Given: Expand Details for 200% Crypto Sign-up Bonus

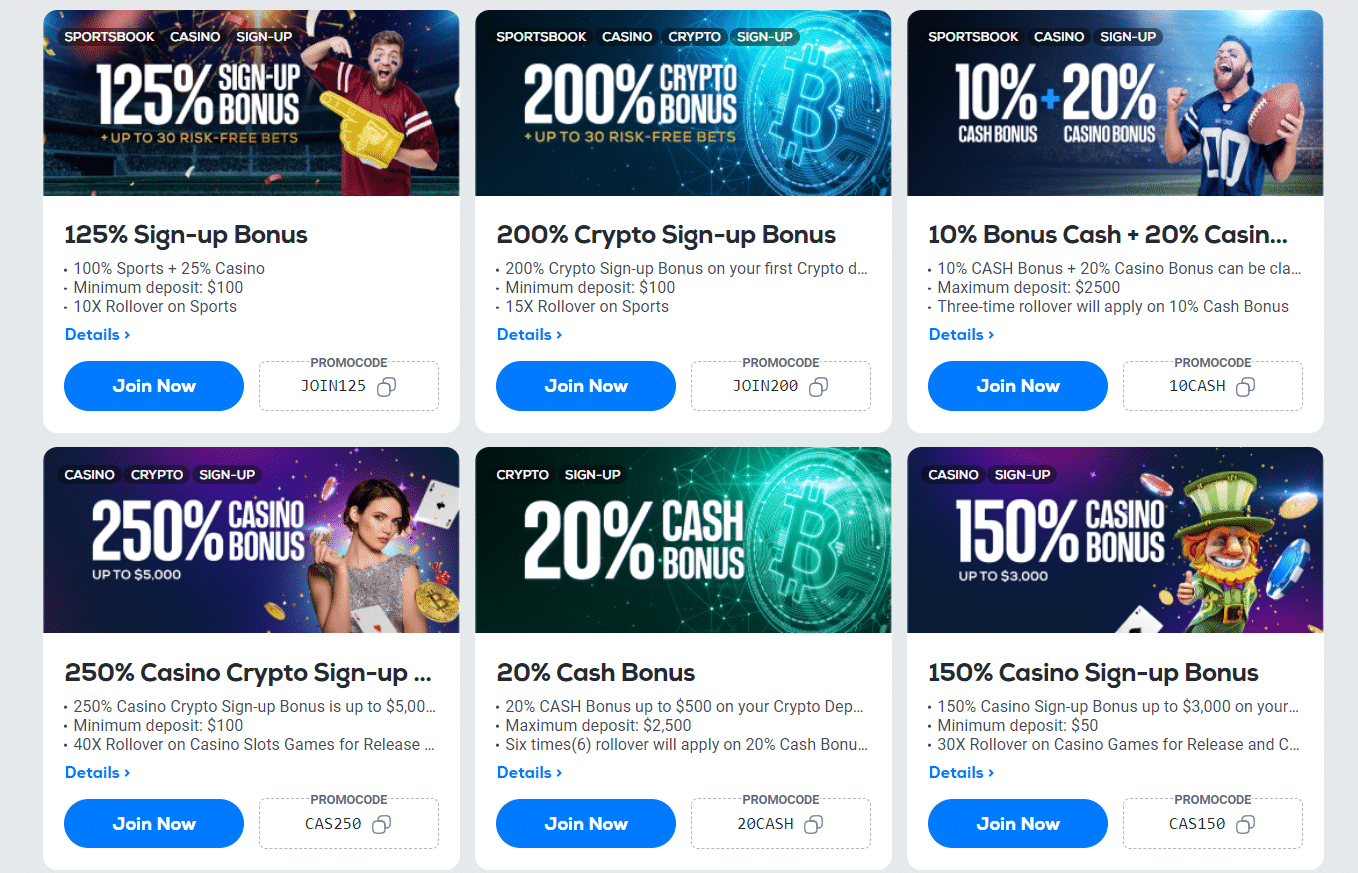Looking at the screenshot, I should [x=529, y=334].
